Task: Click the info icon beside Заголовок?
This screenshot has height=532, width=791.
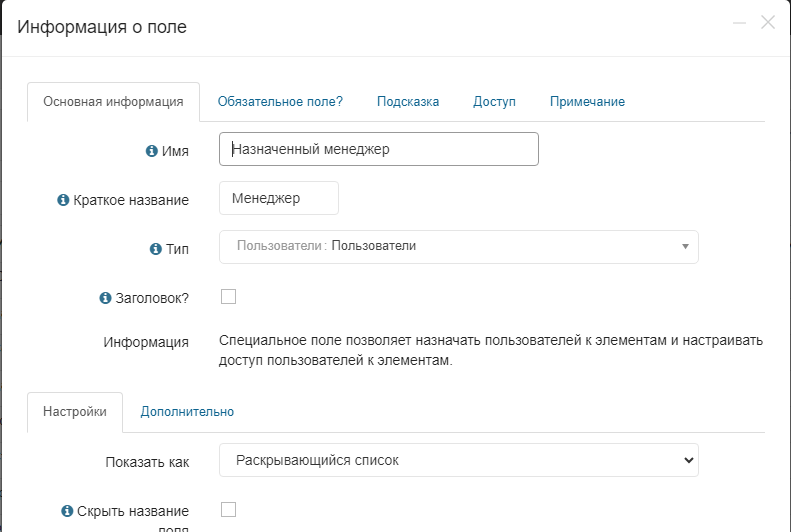Action: pos(105,298)
